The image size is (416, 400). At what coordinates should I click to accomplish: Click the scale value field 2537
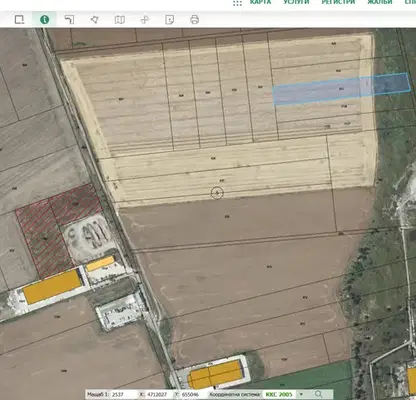tap(122, 395)
